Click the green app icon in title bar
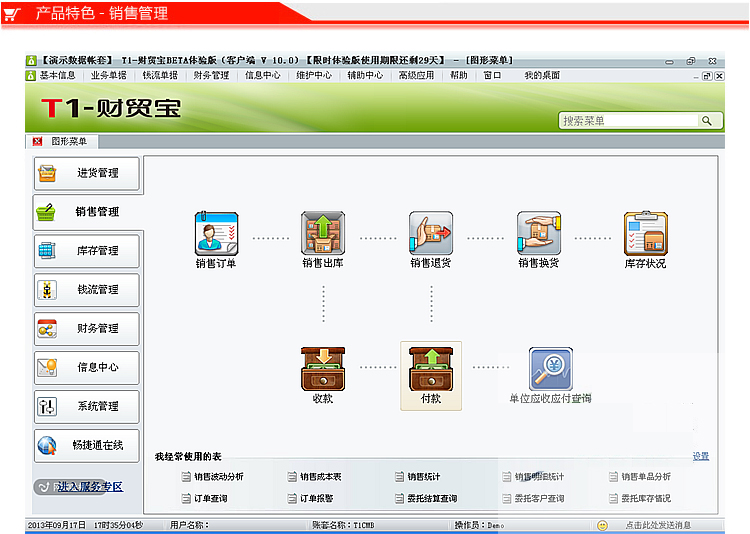The width and height of the screenshot is (750, 534). click(31, 61)
